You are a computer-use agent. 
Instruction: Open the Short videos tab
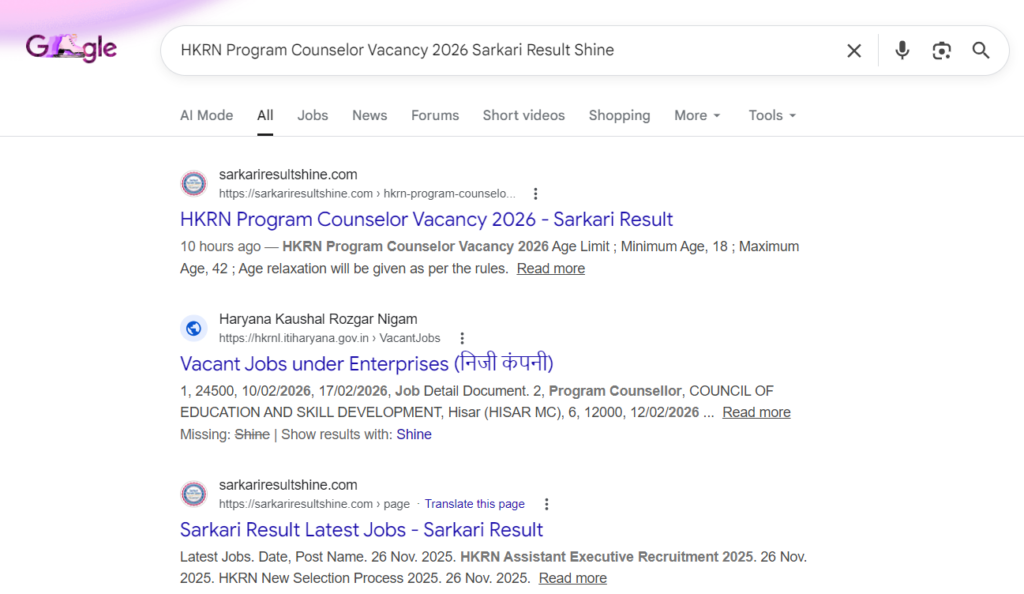pos(523,115)
